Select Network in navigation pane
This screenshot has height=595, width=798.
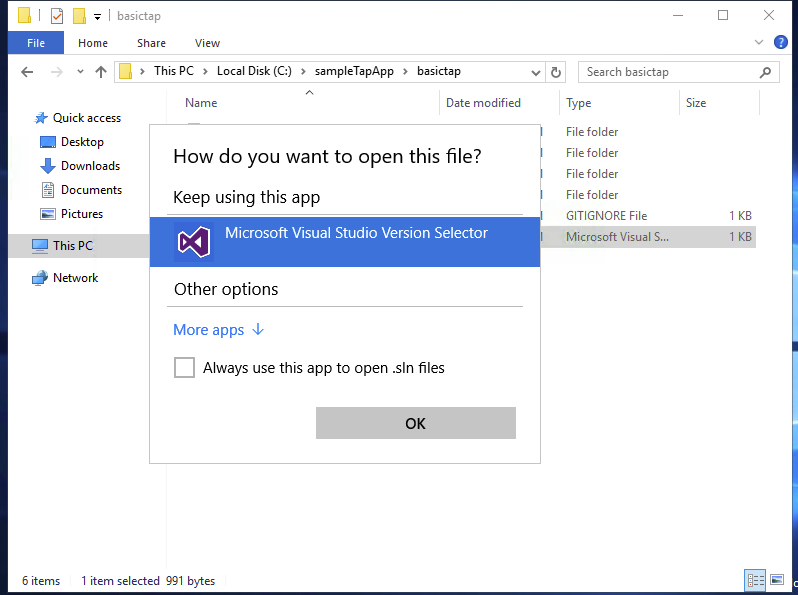(76, 278)
